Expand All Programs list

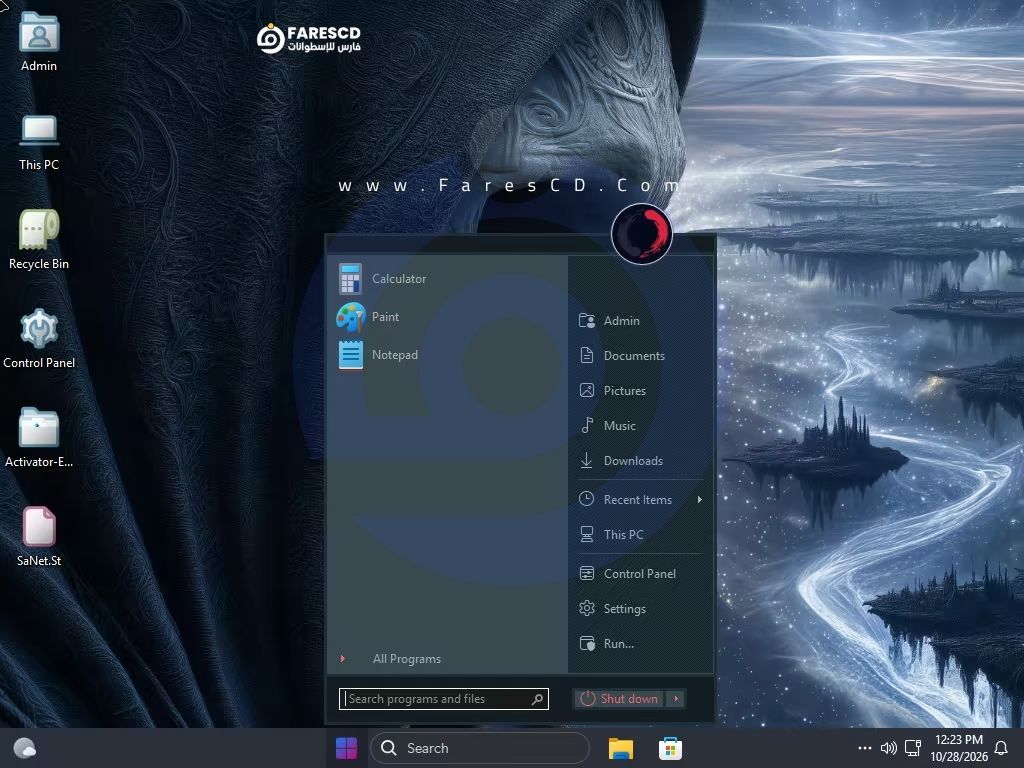[406, 659]
